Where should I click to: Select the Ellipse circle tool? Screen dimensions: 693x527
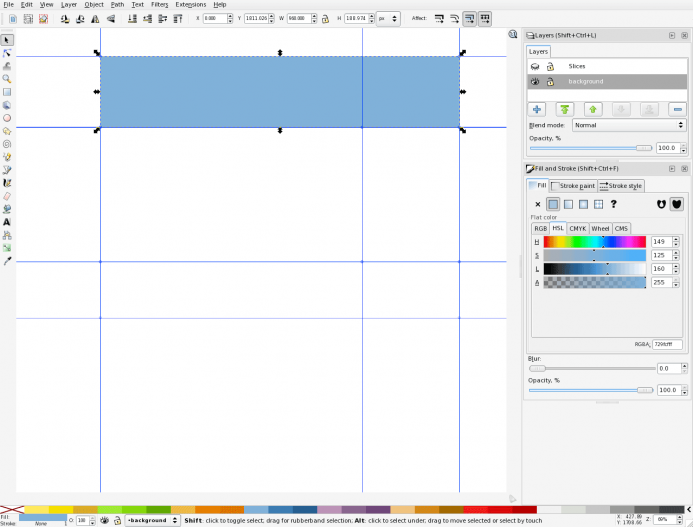7,118
